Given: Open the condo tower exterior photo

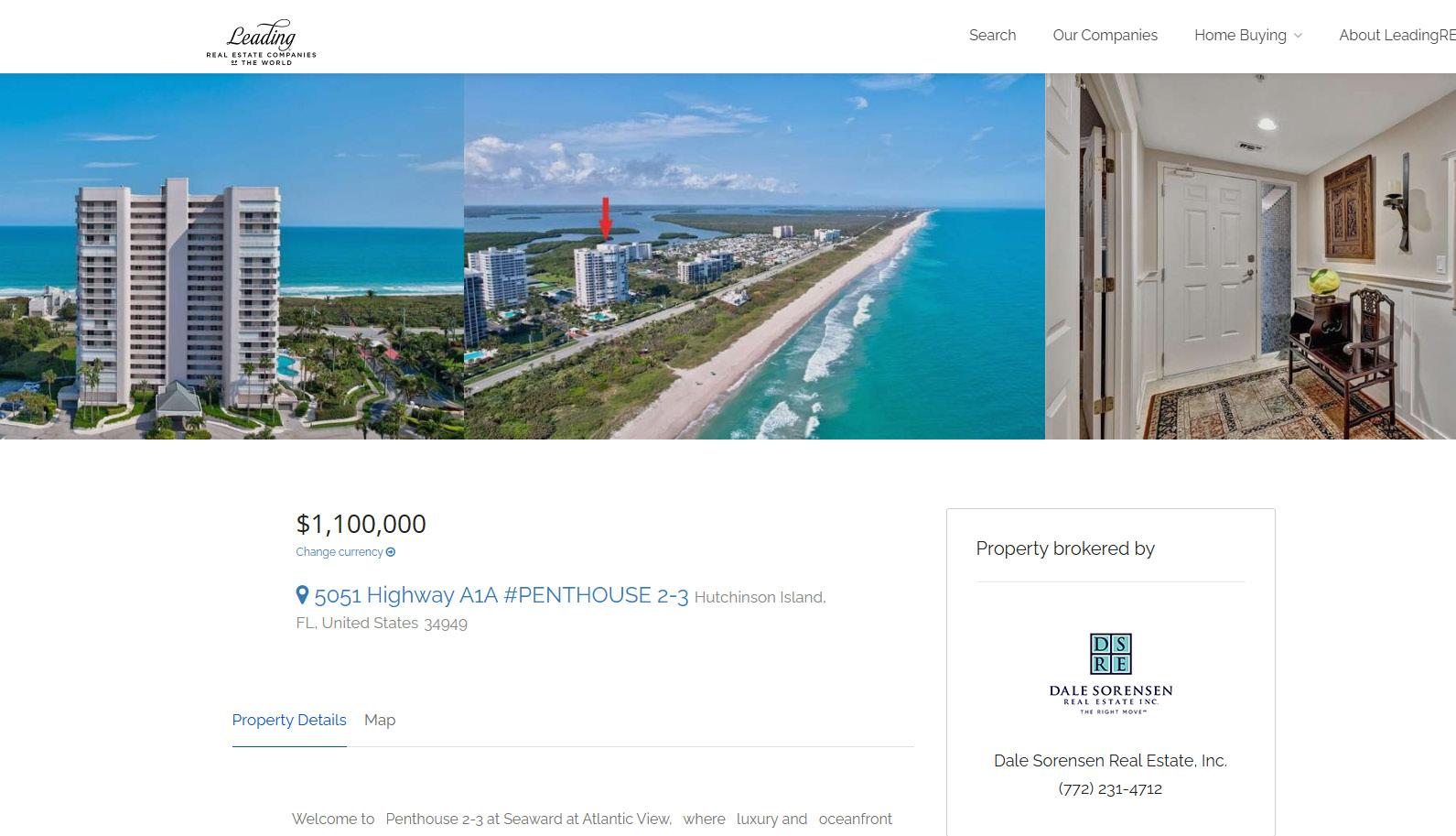Looking at the screenshot, I should click(x=232, y=256).
